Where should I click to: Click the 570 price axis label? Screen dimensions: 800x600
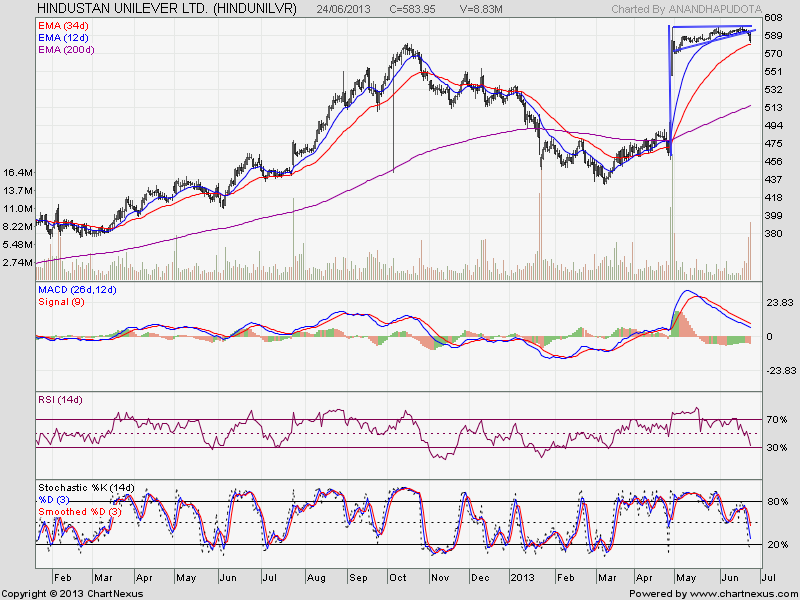773,54
